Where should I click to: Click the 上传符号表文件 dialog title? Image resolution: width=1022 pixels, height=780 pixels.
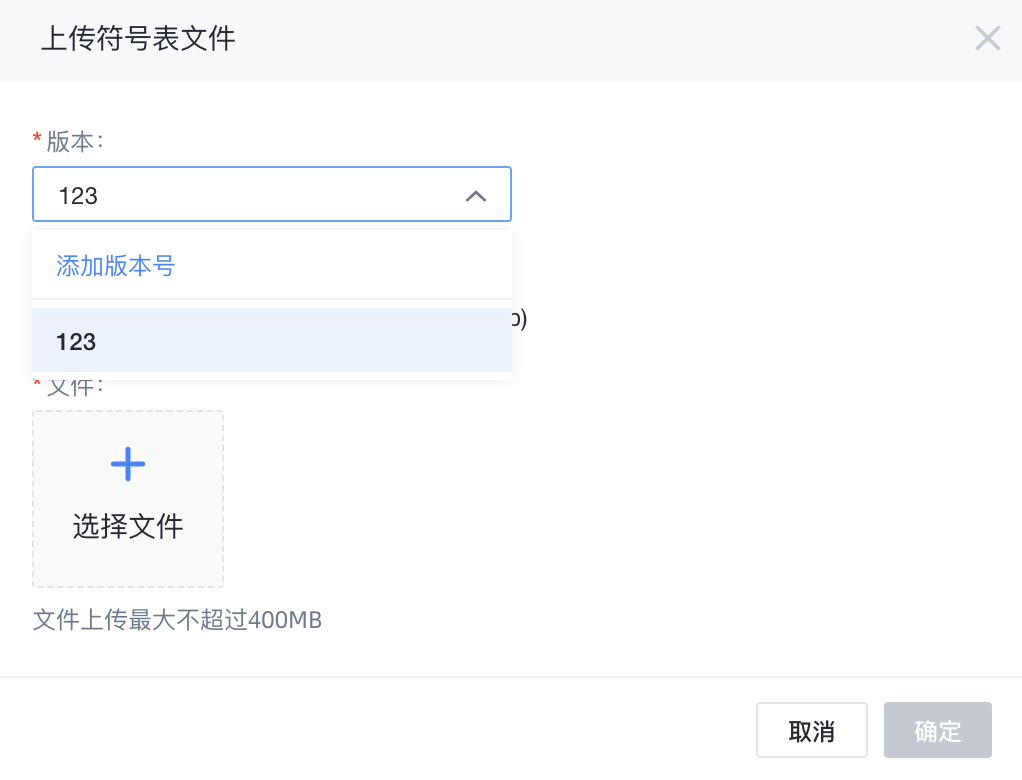click(138, 39)
